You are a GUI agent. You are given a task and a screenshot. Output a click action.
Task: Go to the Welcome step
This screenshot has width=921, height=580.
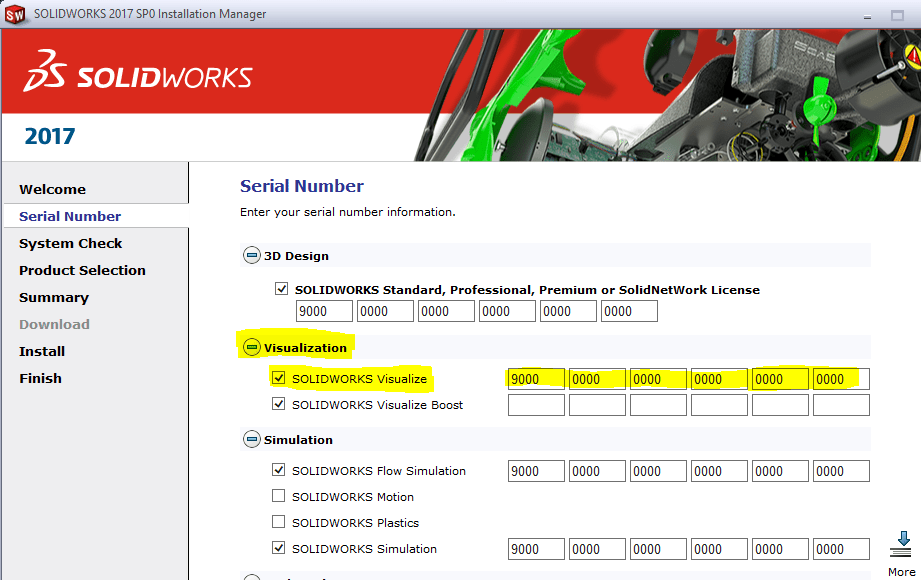52,189
